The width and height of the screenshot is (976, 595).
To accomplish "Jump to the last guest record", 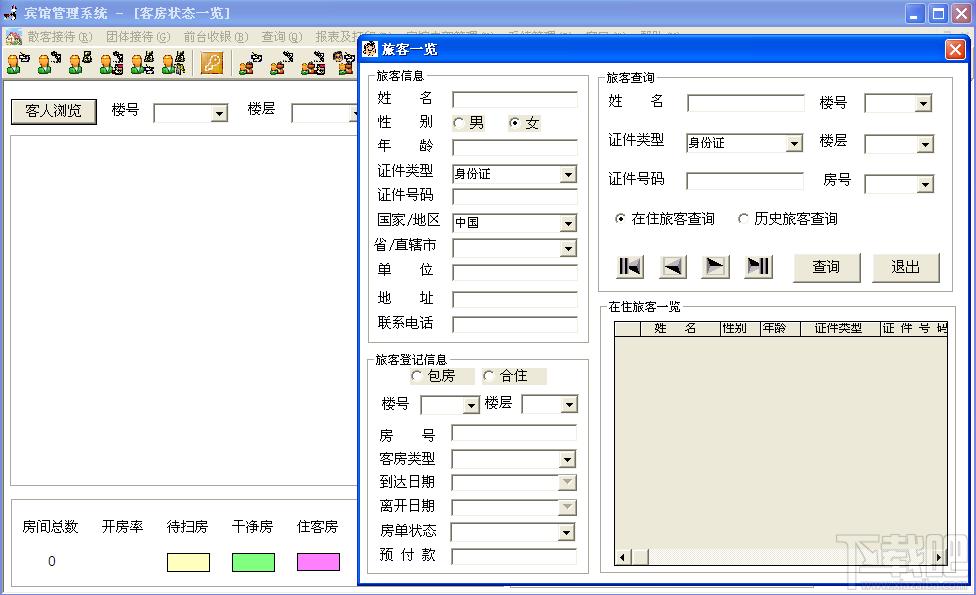I will [x=759, y=266].
